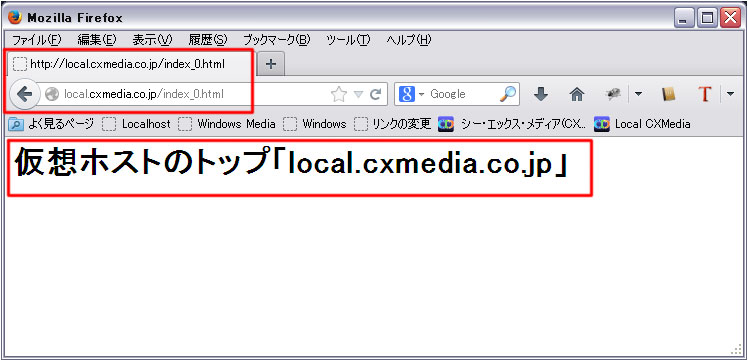Screen dimensions: 748x361
Task: Go to the home page via house icon
Action: coord(577,94)
